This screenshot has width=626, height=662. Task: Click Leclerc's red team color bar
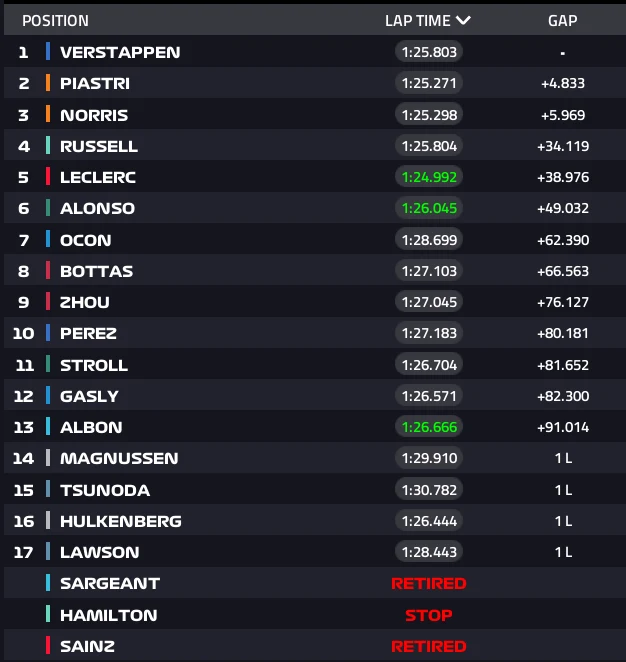48,177
